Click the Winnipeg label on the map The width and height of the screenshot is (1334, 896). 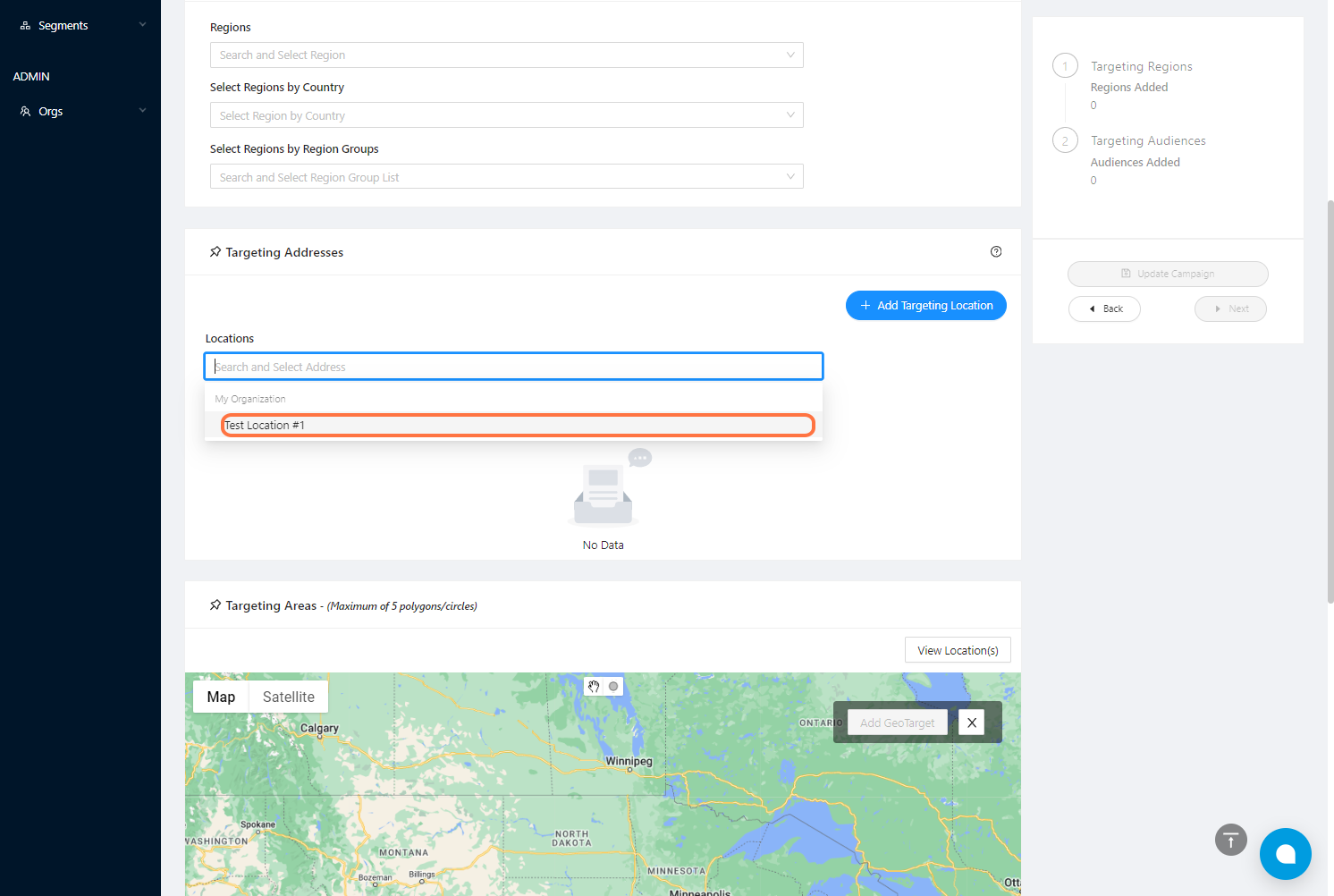[629, 762]
